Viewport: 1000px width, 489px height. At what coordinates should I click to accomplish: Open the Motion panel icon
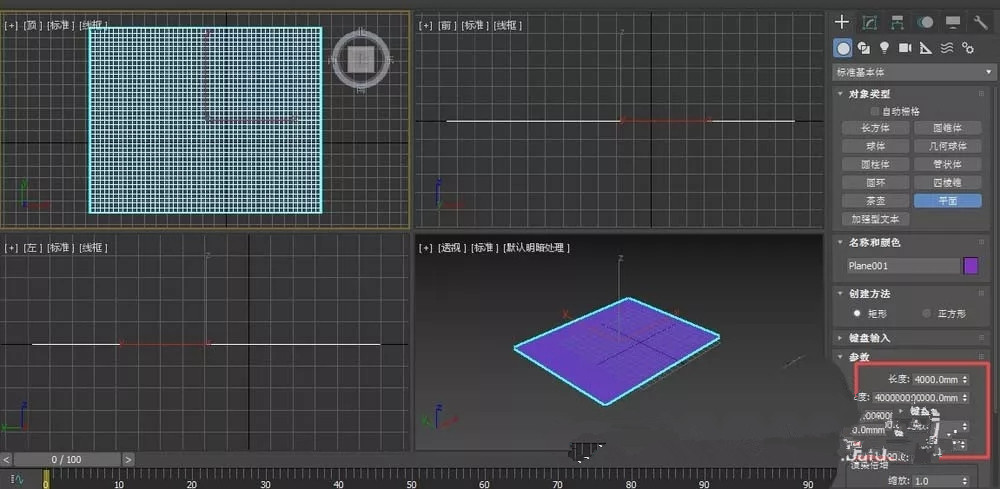[x=925, y=22]
